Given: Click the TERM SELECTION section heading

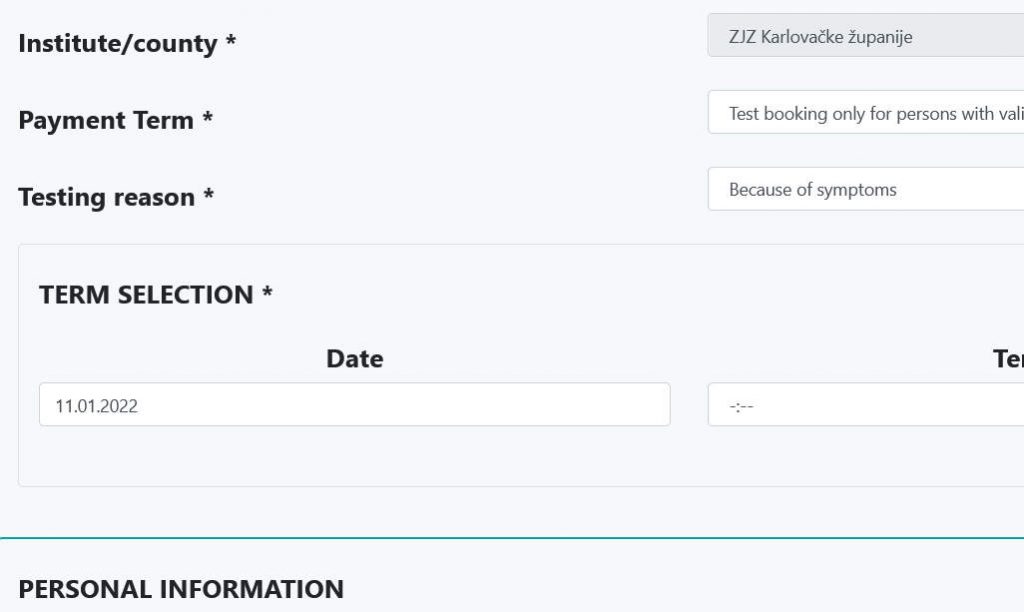Looking at the screenshot, I should click(145, 295).
